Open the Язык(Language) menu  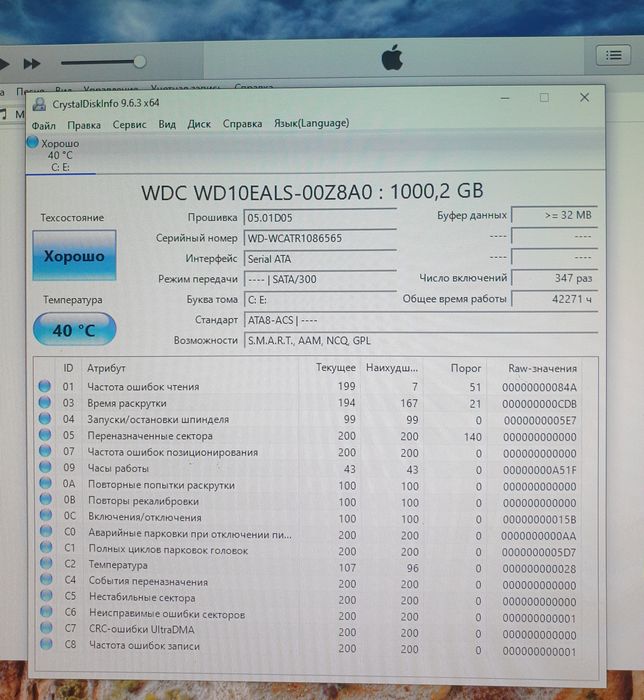pos(312,123)
